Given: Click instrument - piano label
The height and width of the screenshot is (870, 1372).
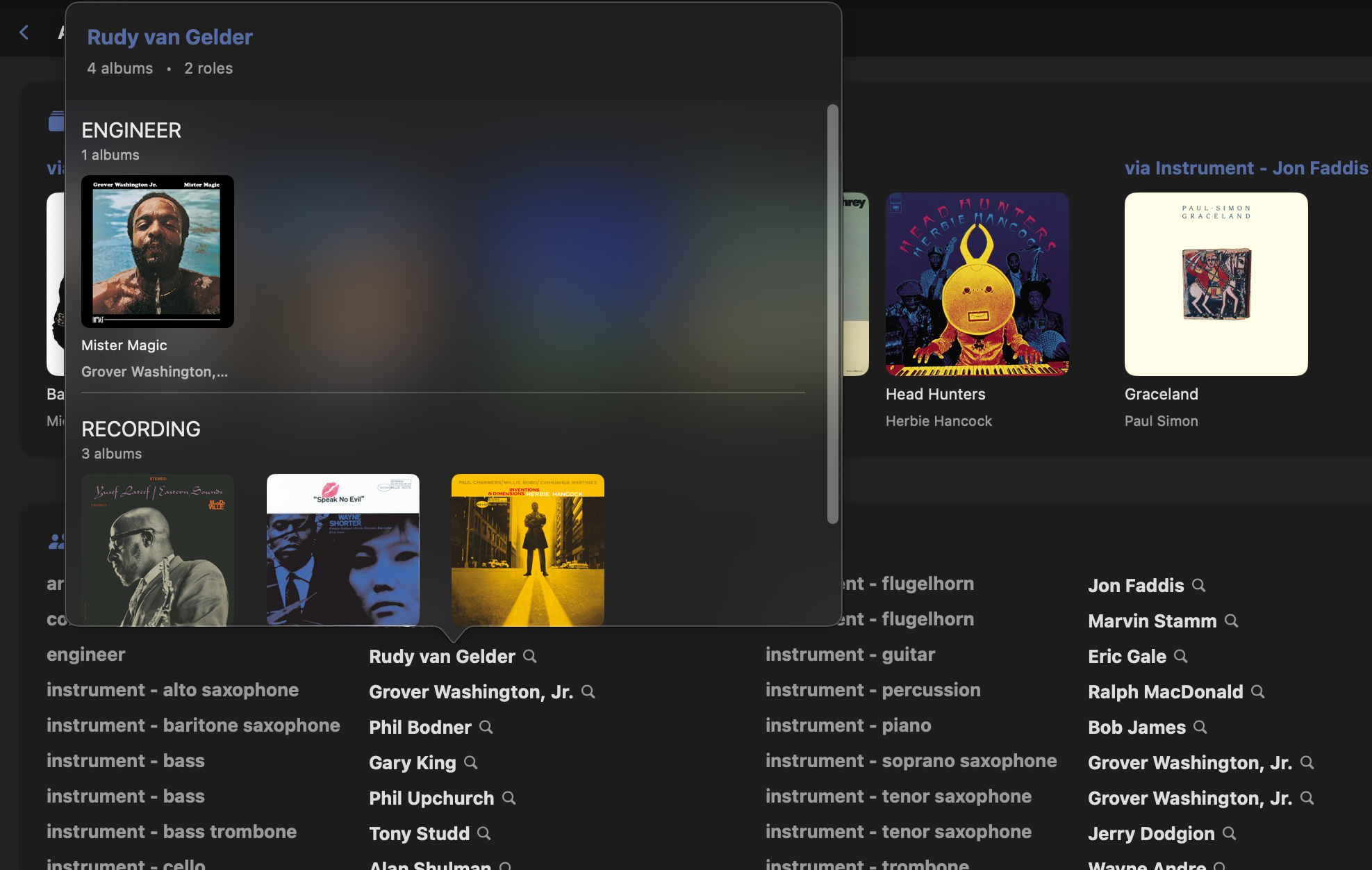Looking at the screenshot, I should pyautogui.click(x=848, y=725).
